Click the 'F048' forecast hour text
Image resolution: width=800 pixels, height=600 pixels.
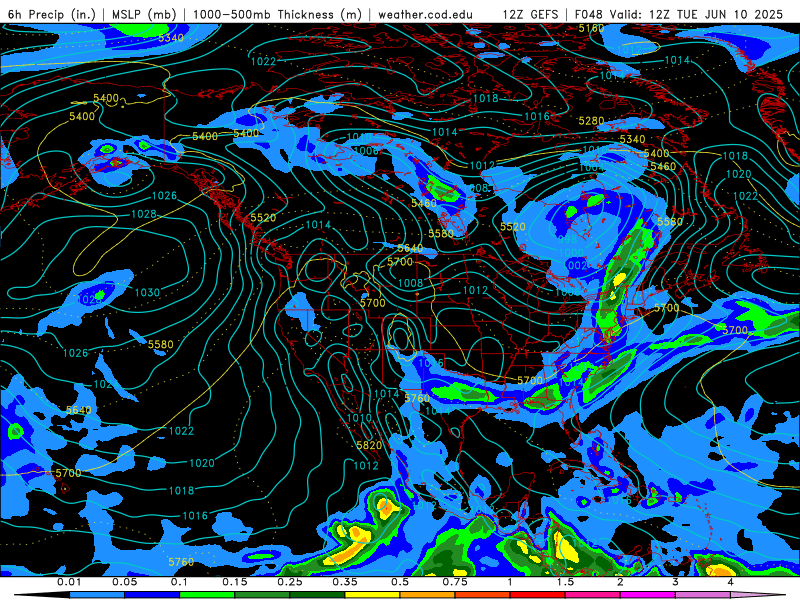click(588, 15)
